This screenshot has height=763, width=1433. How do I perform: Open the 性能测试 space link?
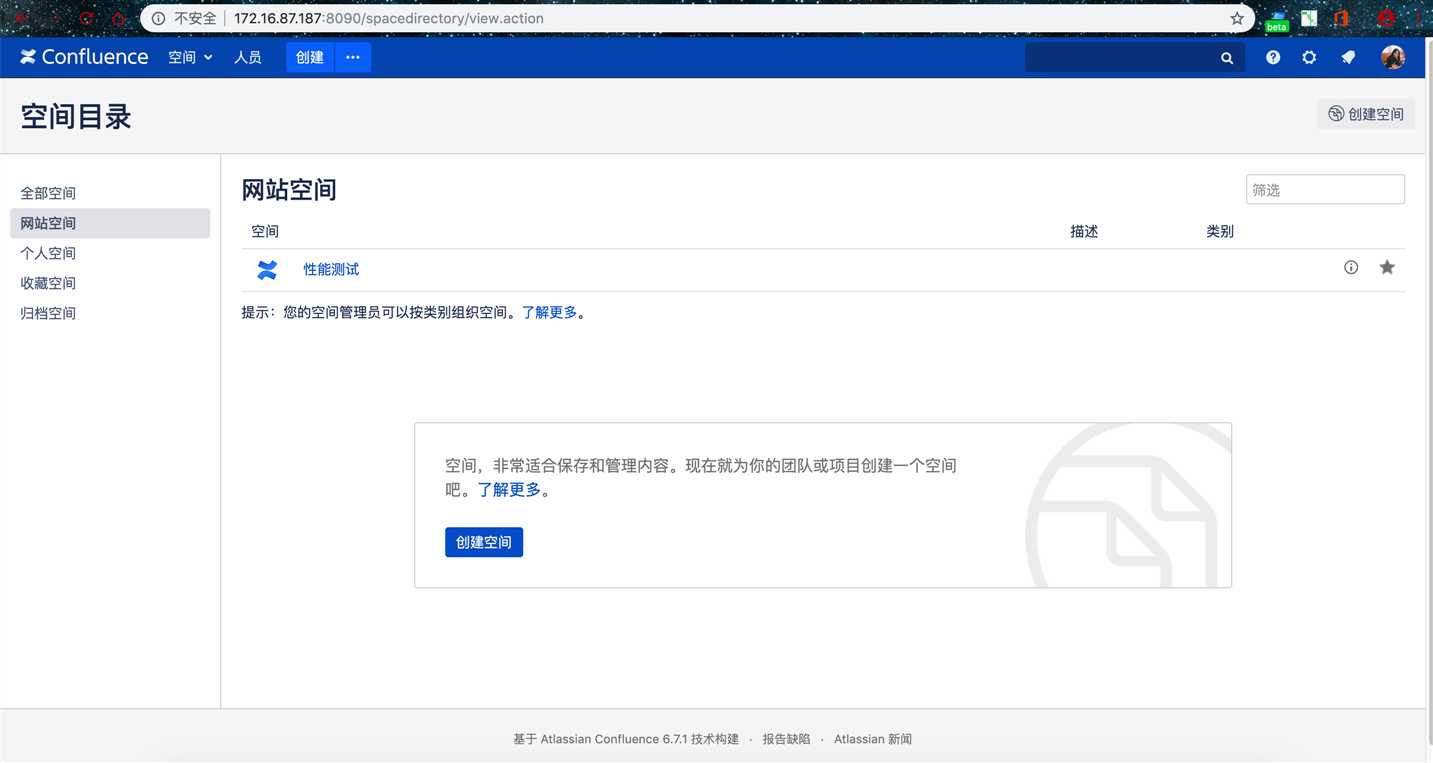331,269
